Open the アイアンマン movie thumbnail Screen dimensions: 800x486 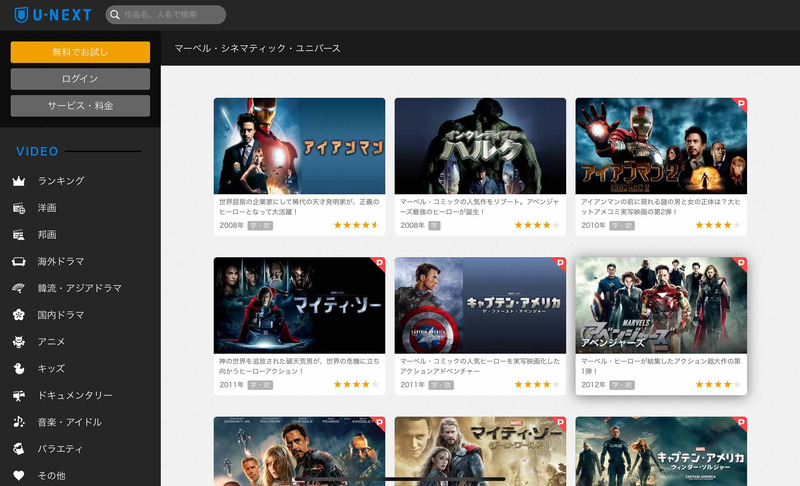pyautogui.click(x=299, y=146)
